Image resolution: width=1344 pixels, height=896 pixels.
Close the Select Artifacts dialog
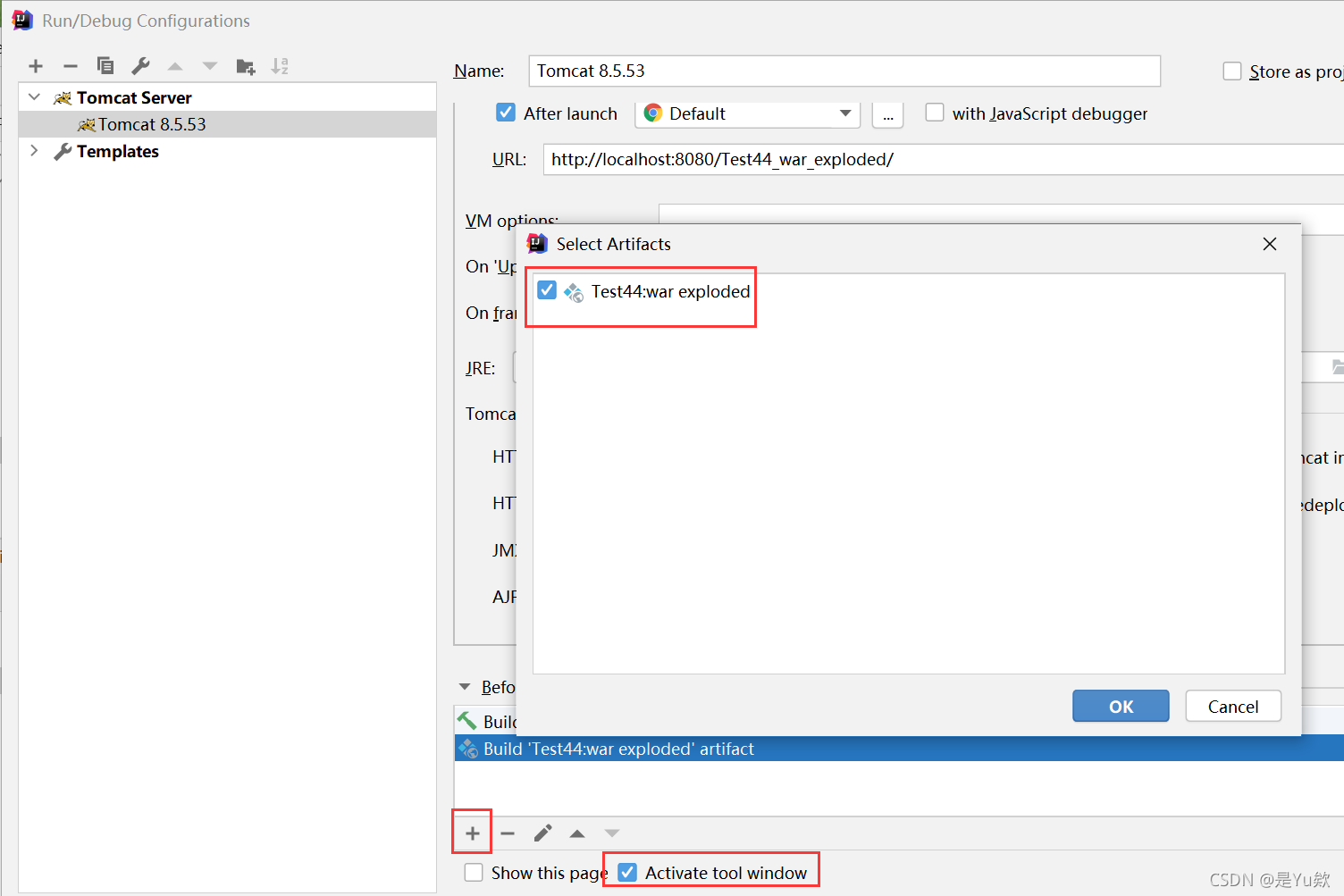[x=1270, y=244]
